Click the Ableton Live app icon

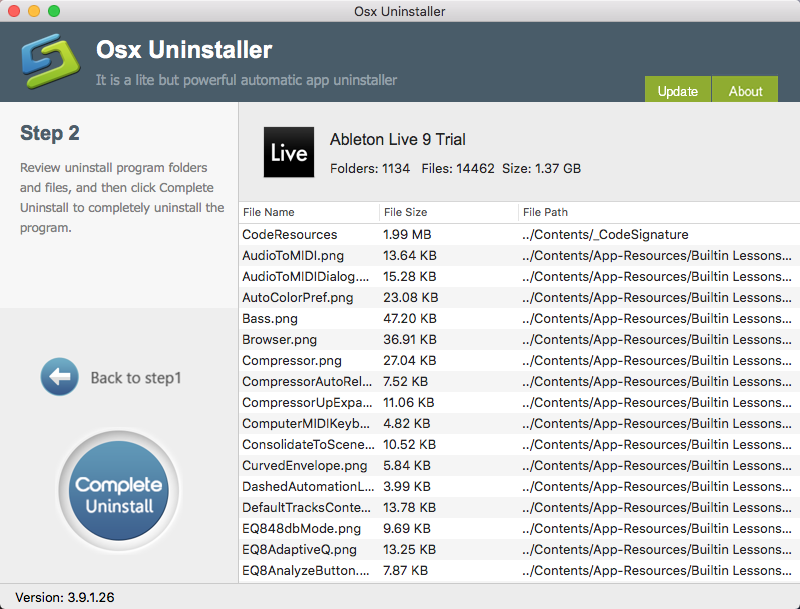[x=289, y=153]
